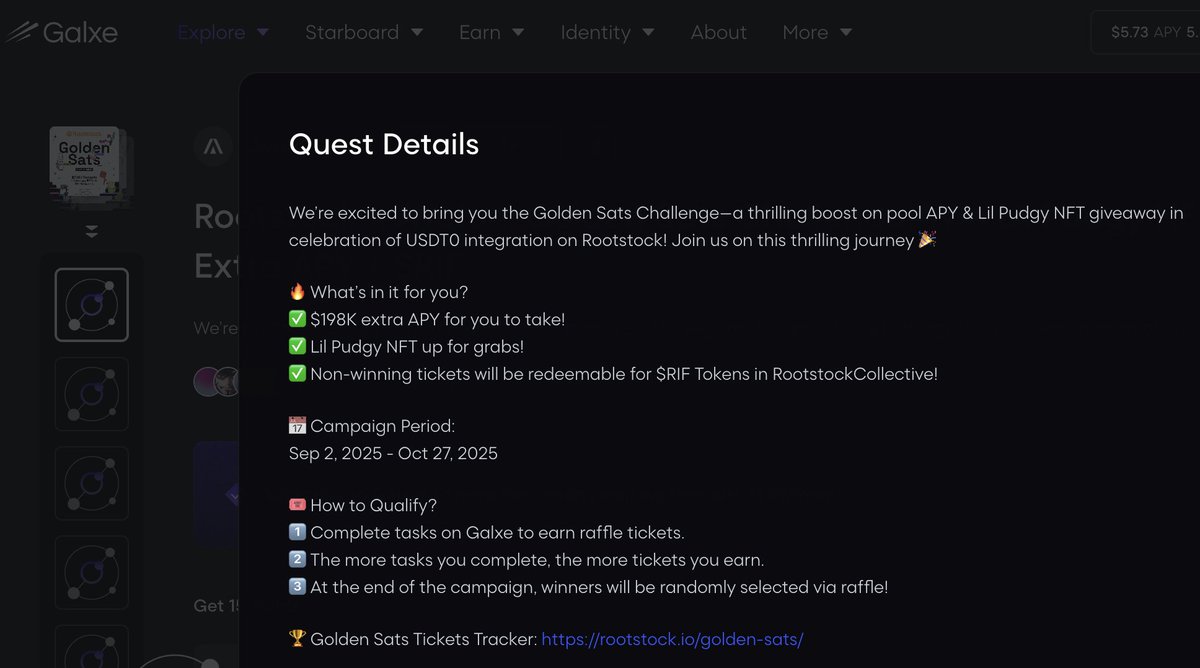Click the first participant avatar circle
Image resolution: width=1200 pixels, height=668 pixels.
(207, 381)
